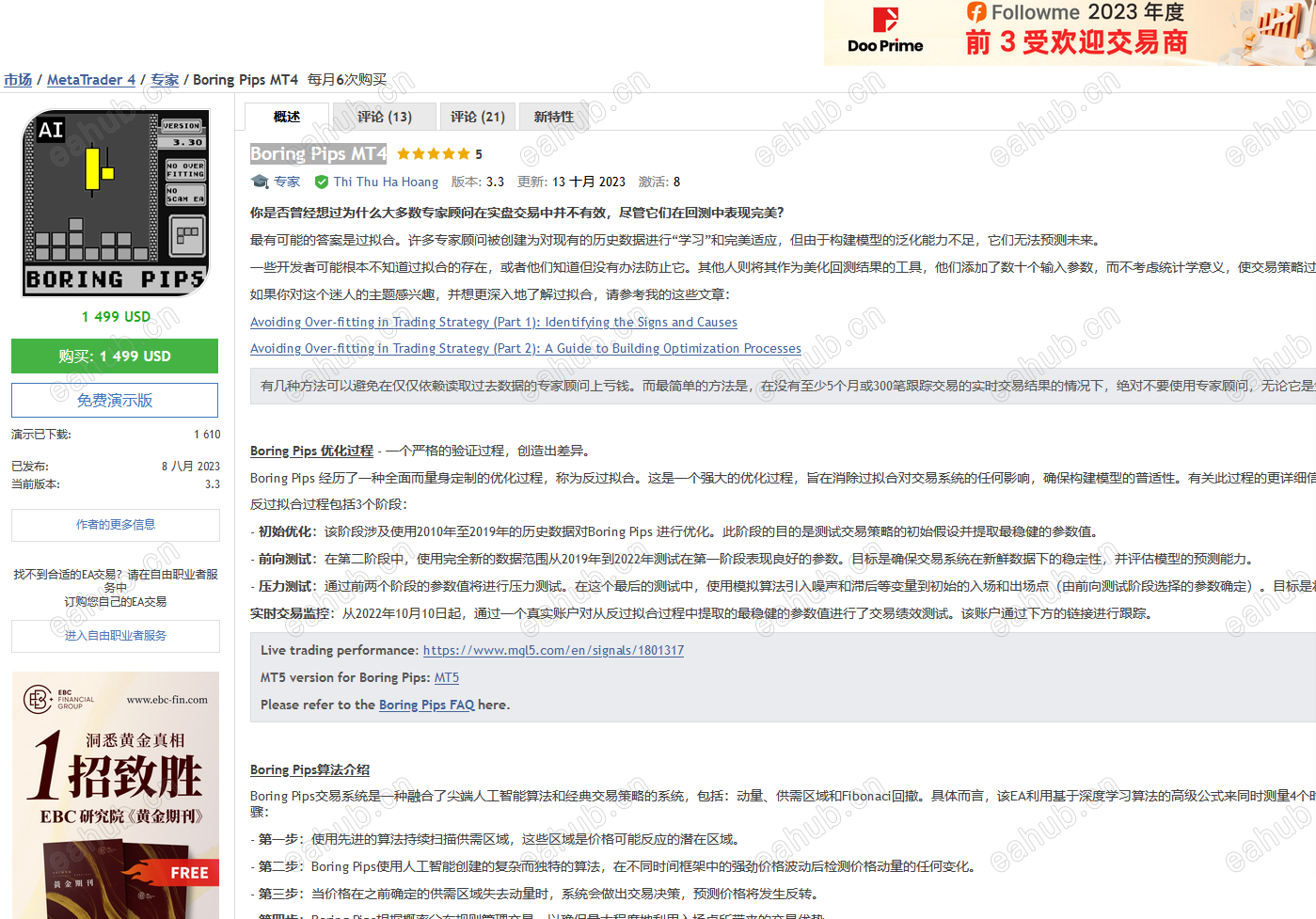
Task: Click the 已发布 date 8 八月 2023
Action: coord(191,467)
